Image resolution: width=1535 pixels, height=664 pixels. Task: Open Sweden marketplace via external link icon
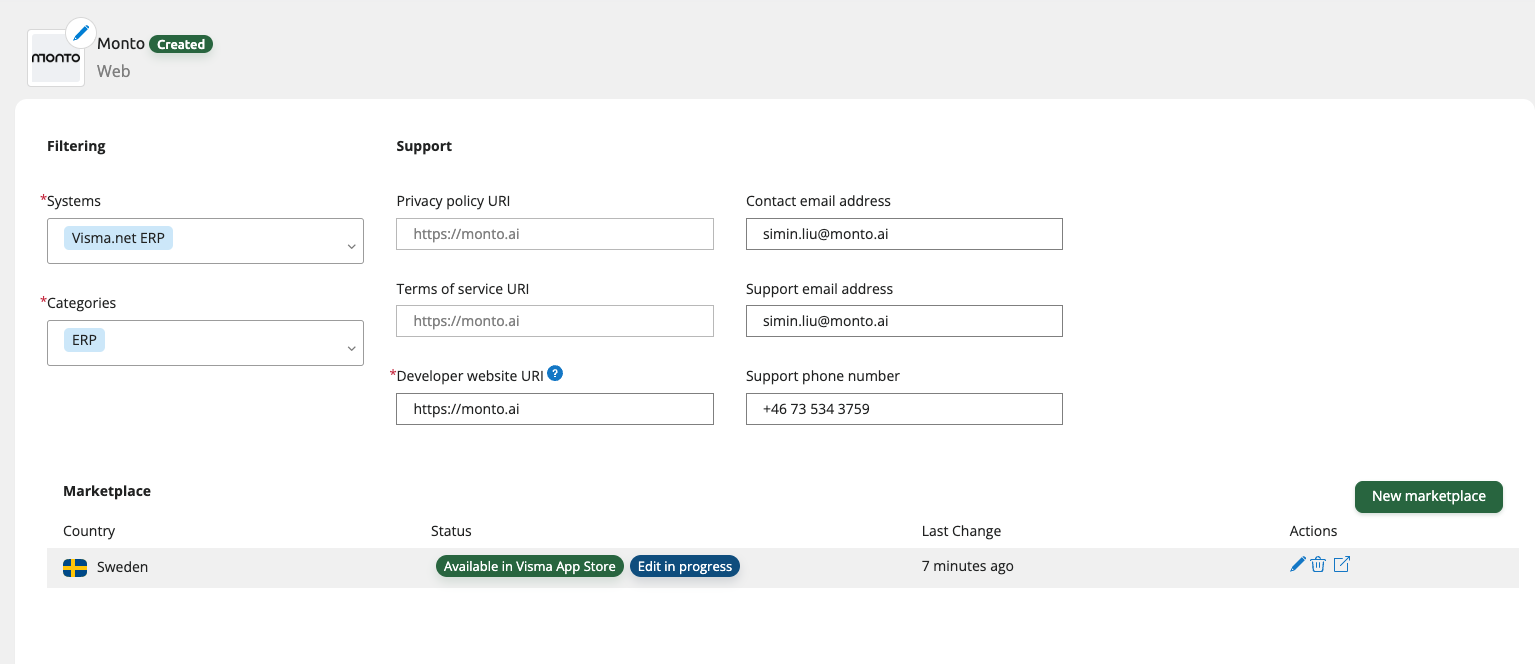1342,565
